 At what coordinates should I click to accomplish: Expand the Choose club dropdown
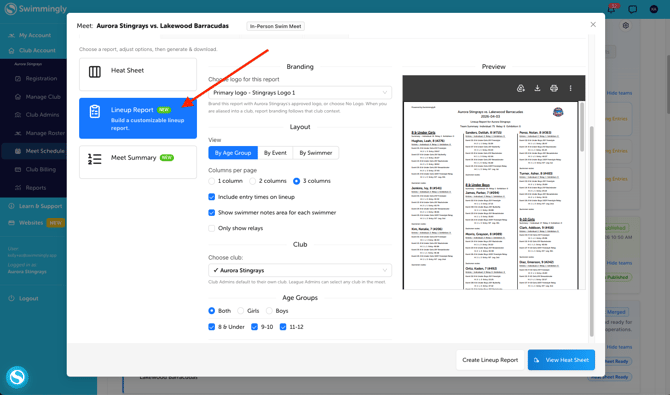tap(300, 270)
